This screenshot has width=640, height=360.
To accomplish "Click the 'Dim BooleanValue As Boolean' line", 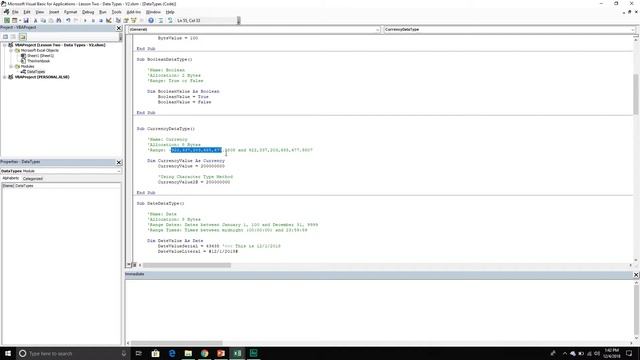I will [x=183, y=91].
